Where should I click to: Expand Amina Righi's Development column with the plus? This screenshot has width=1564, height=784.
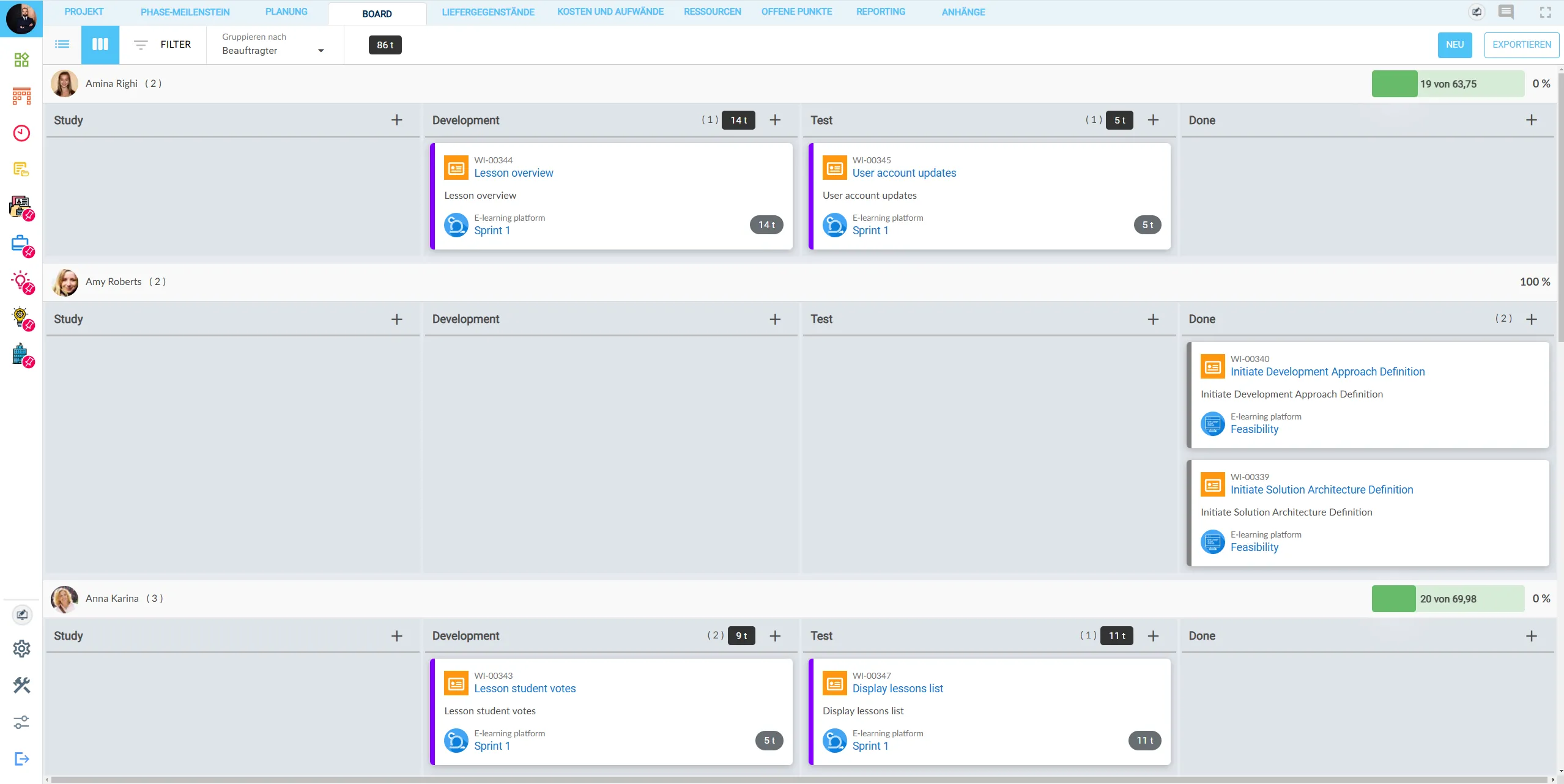(774, 120)
